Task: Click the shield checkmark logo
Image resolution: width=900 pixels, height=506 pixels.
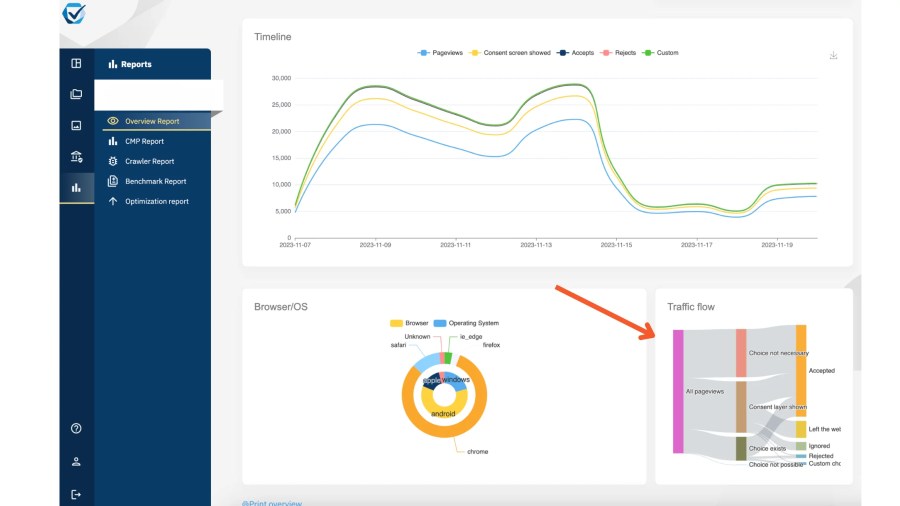Action: [74, 13]
